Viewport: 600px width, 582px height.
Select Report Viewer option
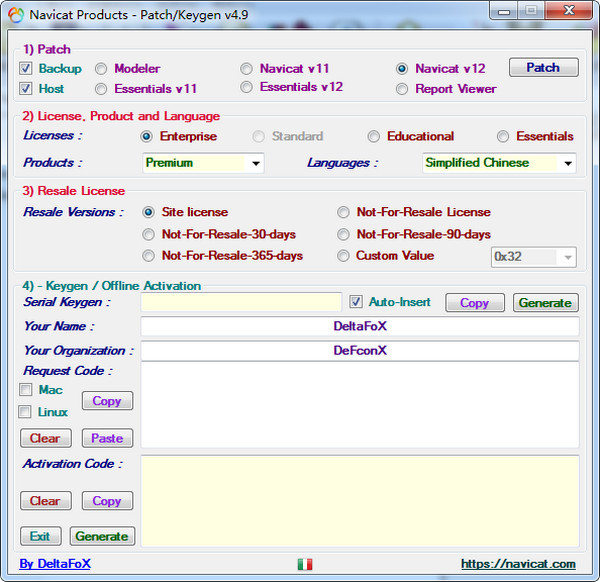[x=402, y=89]
